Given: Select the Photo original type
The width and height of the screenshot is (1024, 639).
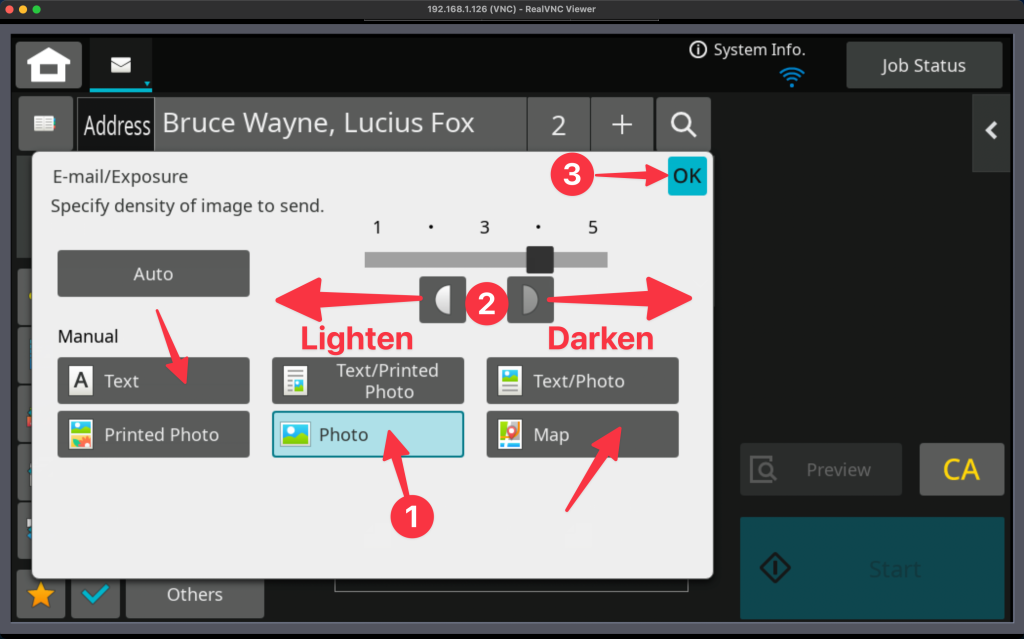Looking at the screenshot, I should (367, 435).
